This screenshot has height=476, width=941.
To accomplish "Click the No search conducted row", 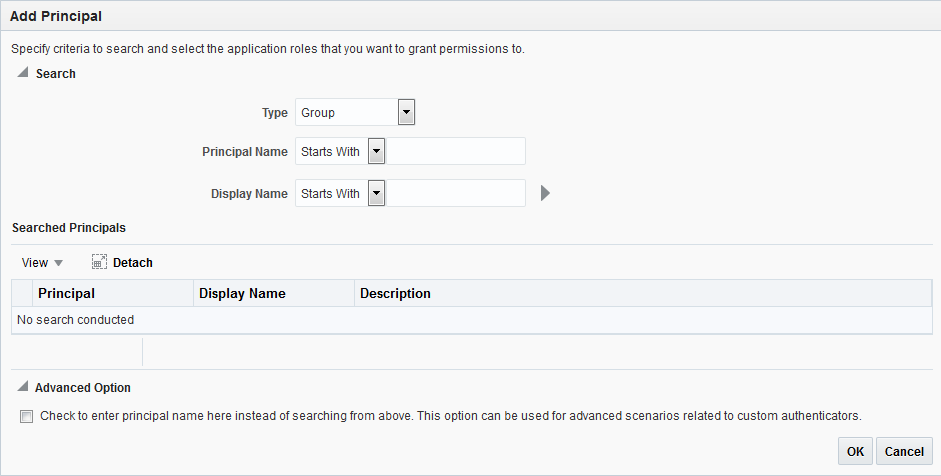I will 76,320.
